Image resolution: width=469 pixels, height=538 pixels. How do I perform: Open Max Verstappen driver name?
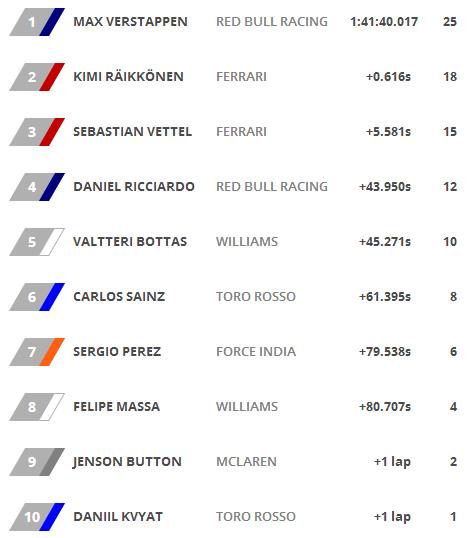(130, 22)
